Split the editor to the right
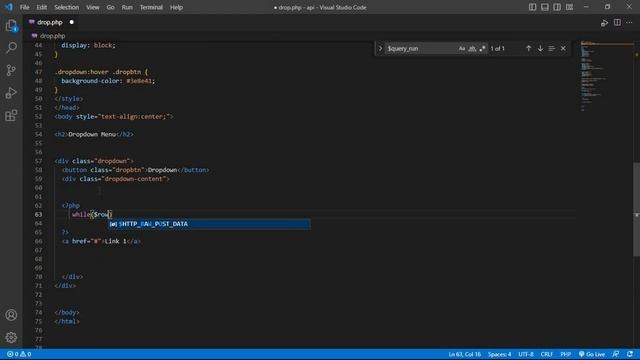Image resolution: width=640 pixels, height=360 pixels. click(x=617, y=22)
